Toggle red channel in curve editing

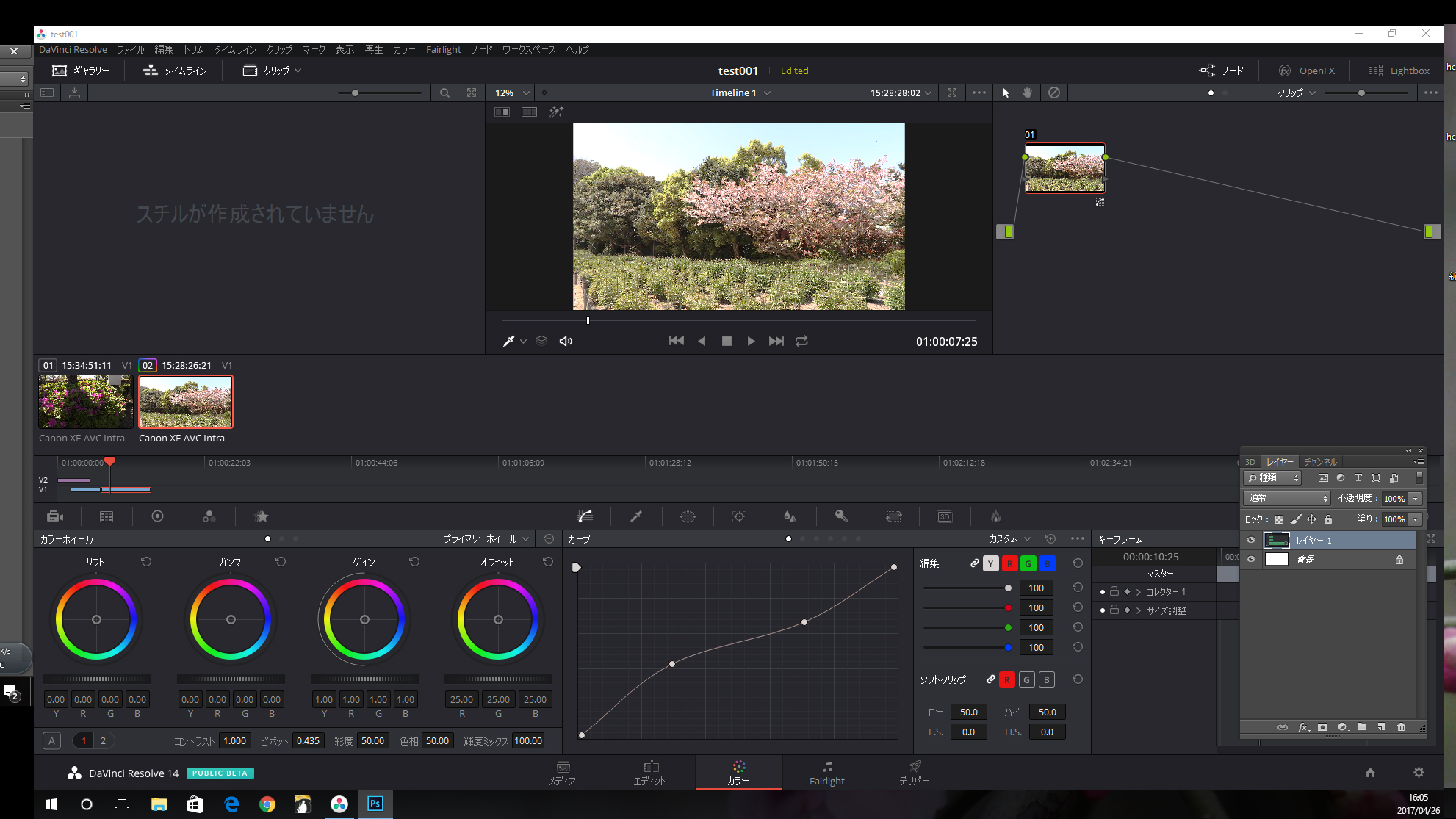coord(1009,563)
